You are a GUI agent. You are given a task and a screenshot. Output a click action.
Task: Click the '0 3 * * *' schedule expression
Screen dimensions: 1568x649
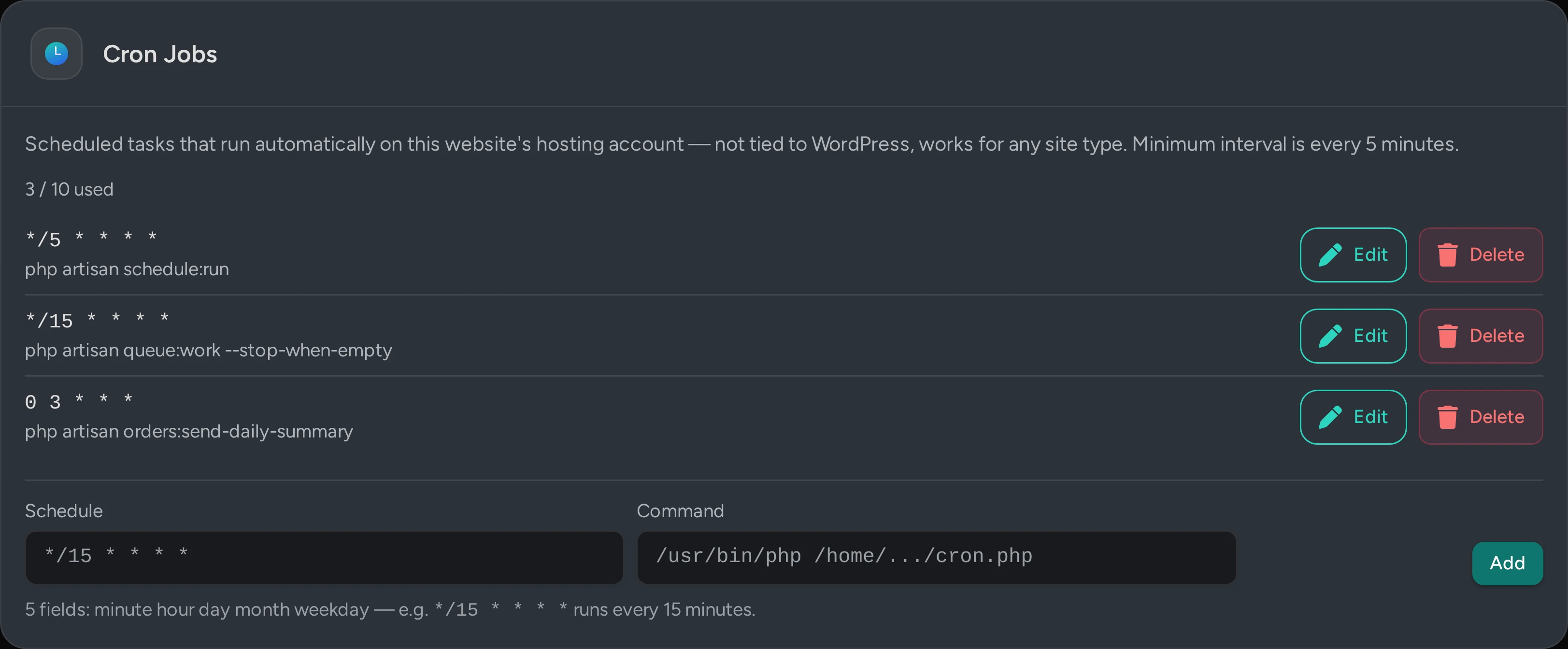point(79,401)
